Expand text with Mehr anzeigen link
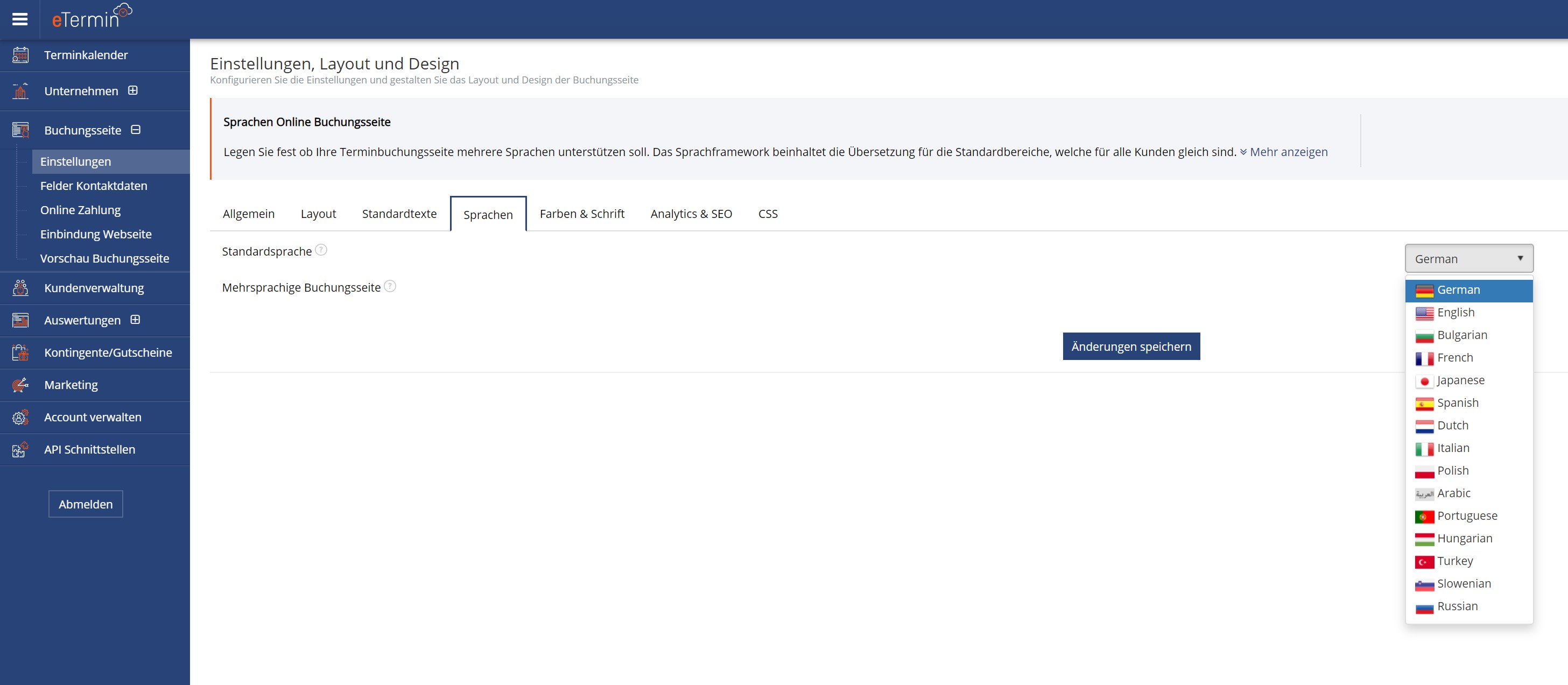 pyautogui.click(x=1284, y=152)
